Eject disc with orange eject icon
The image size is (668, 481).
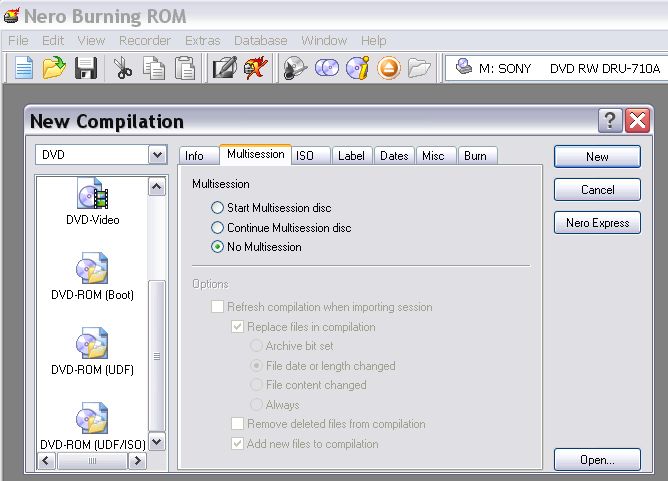389,68
